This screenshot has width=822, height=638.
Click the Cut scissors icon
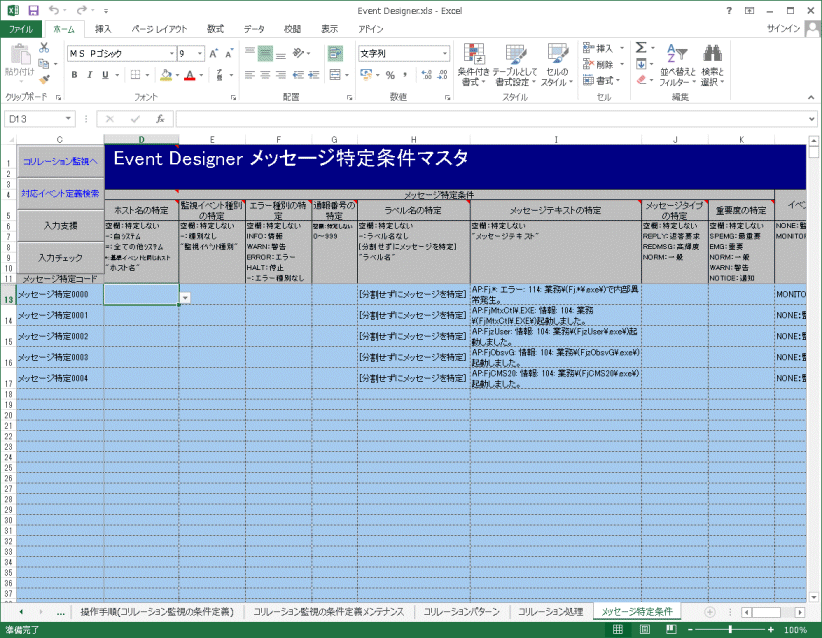tap(44, 48)
